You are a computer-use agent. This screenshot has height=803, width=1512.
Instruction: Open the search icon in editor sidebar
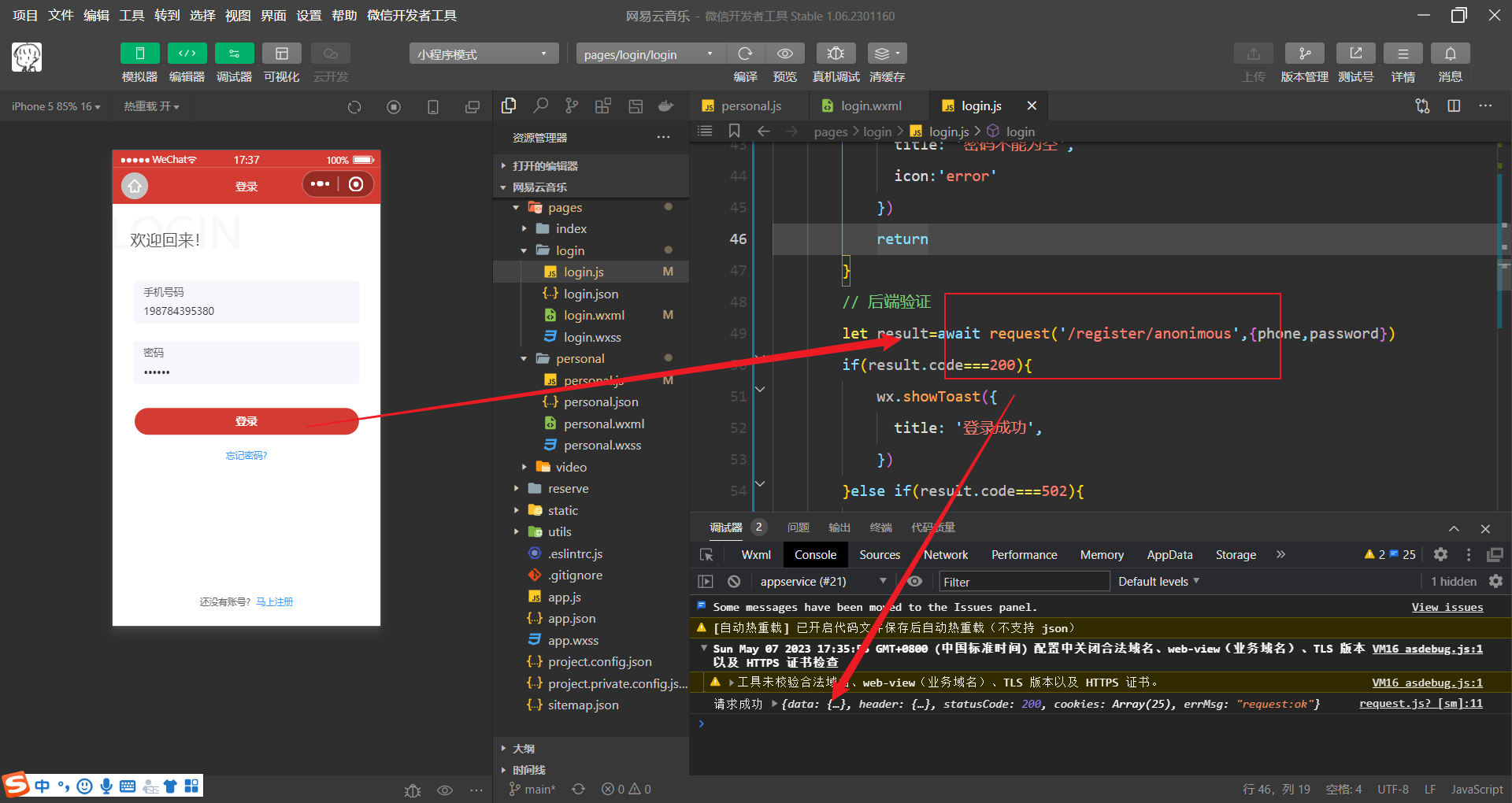coord(540,105)
